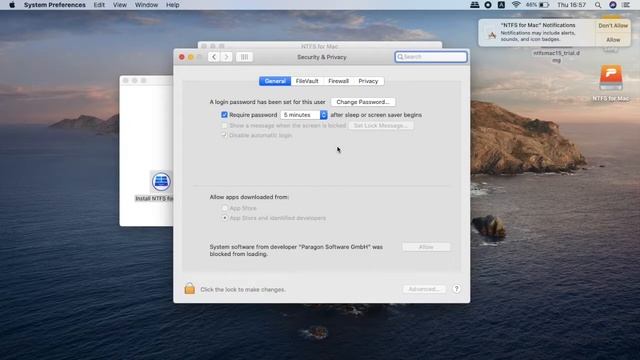The height and width of the screenshot is (360, 640).
Task: Open Spotlight search in the menu bar
Action: [598, 5]
